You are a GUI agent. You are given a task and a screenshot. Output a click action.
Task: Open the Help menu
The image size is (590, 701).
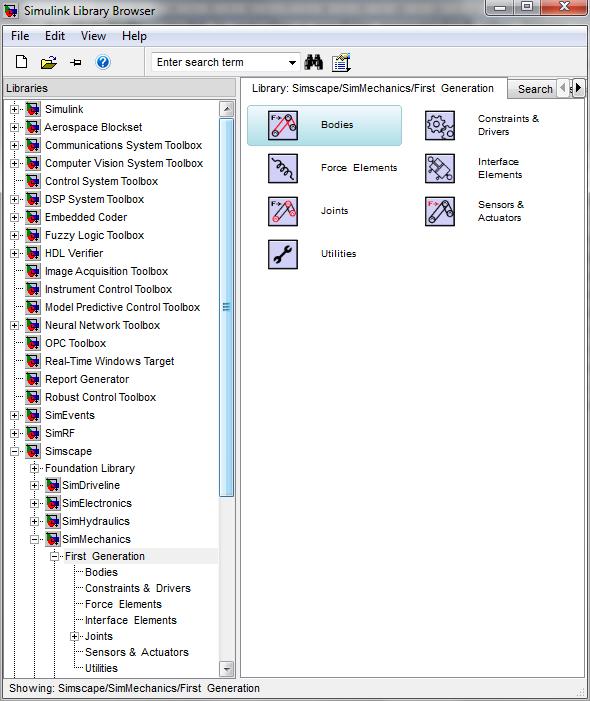pos(134,36)
